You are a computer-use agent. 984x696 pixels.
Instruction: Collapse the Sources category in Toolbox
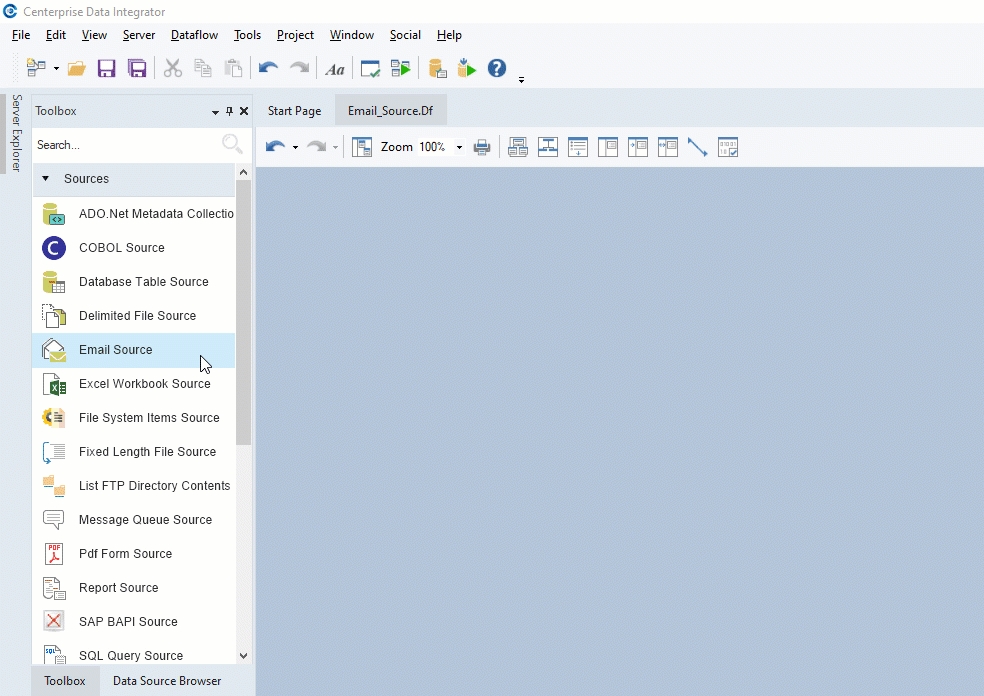45,179
